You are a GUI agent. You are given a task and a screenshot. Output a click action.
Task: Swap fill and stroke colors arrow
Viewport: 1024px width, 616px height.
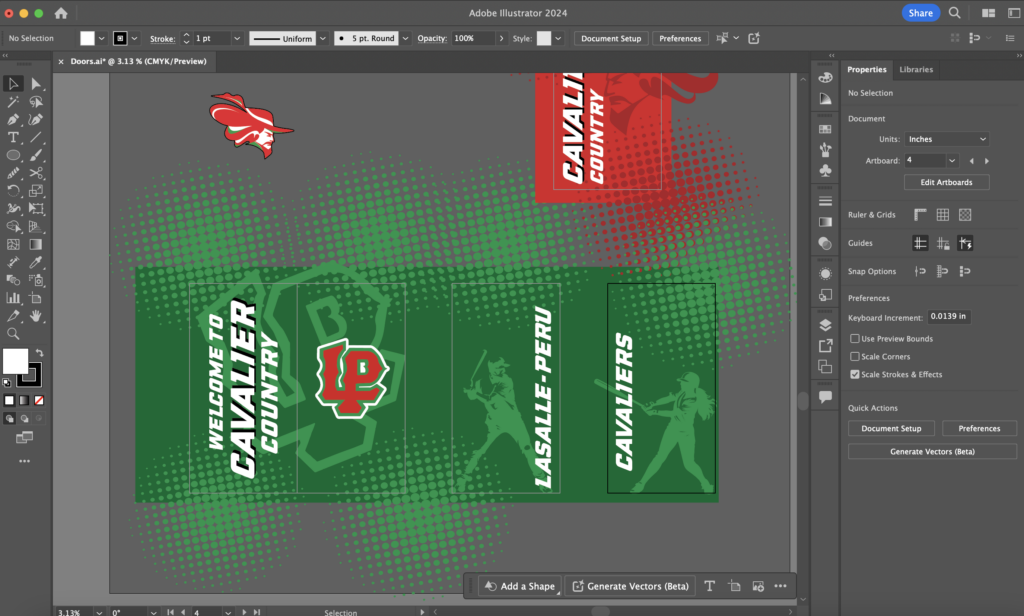(x=39, y=353)
